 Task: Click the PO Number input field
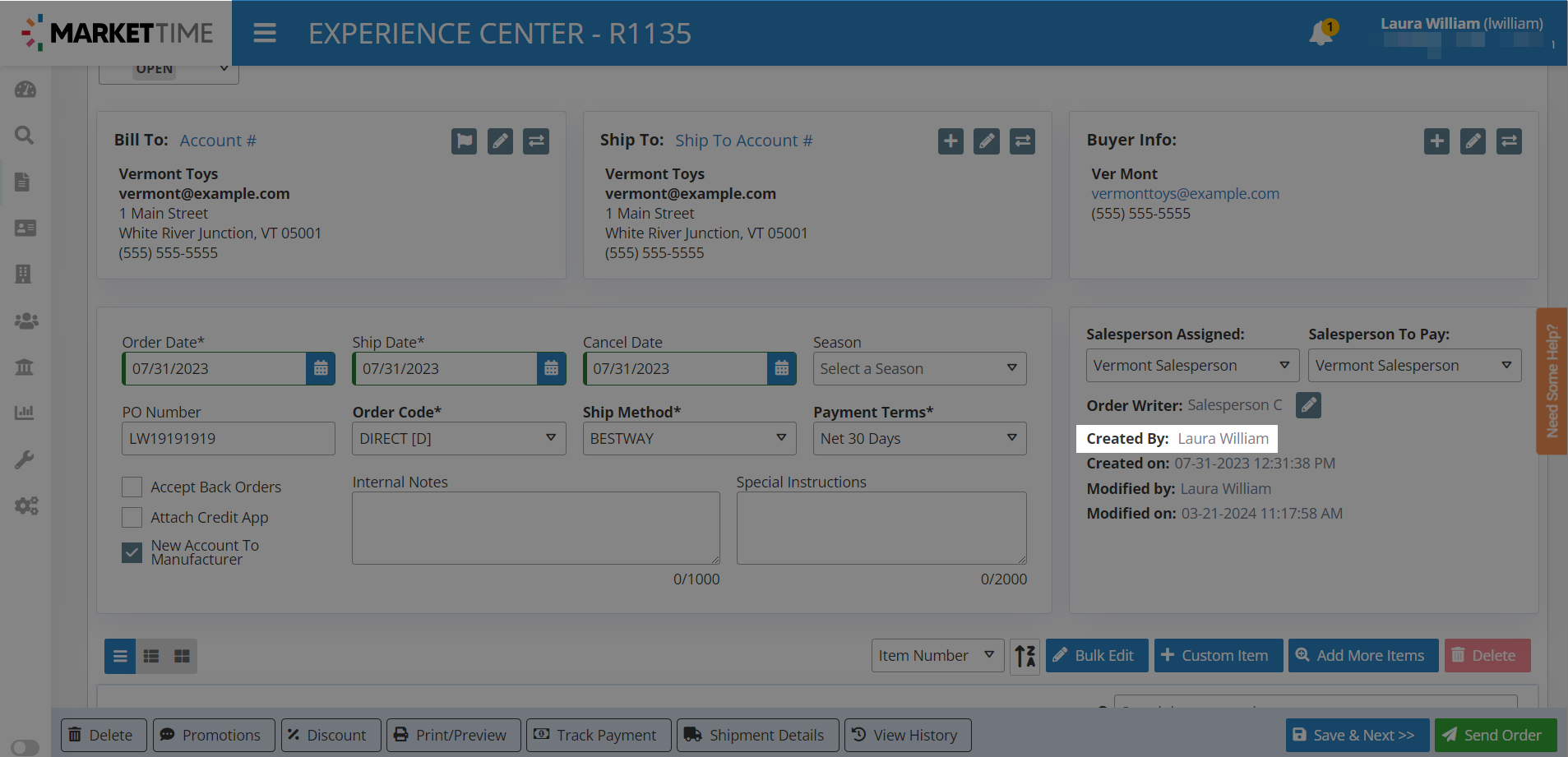[228, 439]
